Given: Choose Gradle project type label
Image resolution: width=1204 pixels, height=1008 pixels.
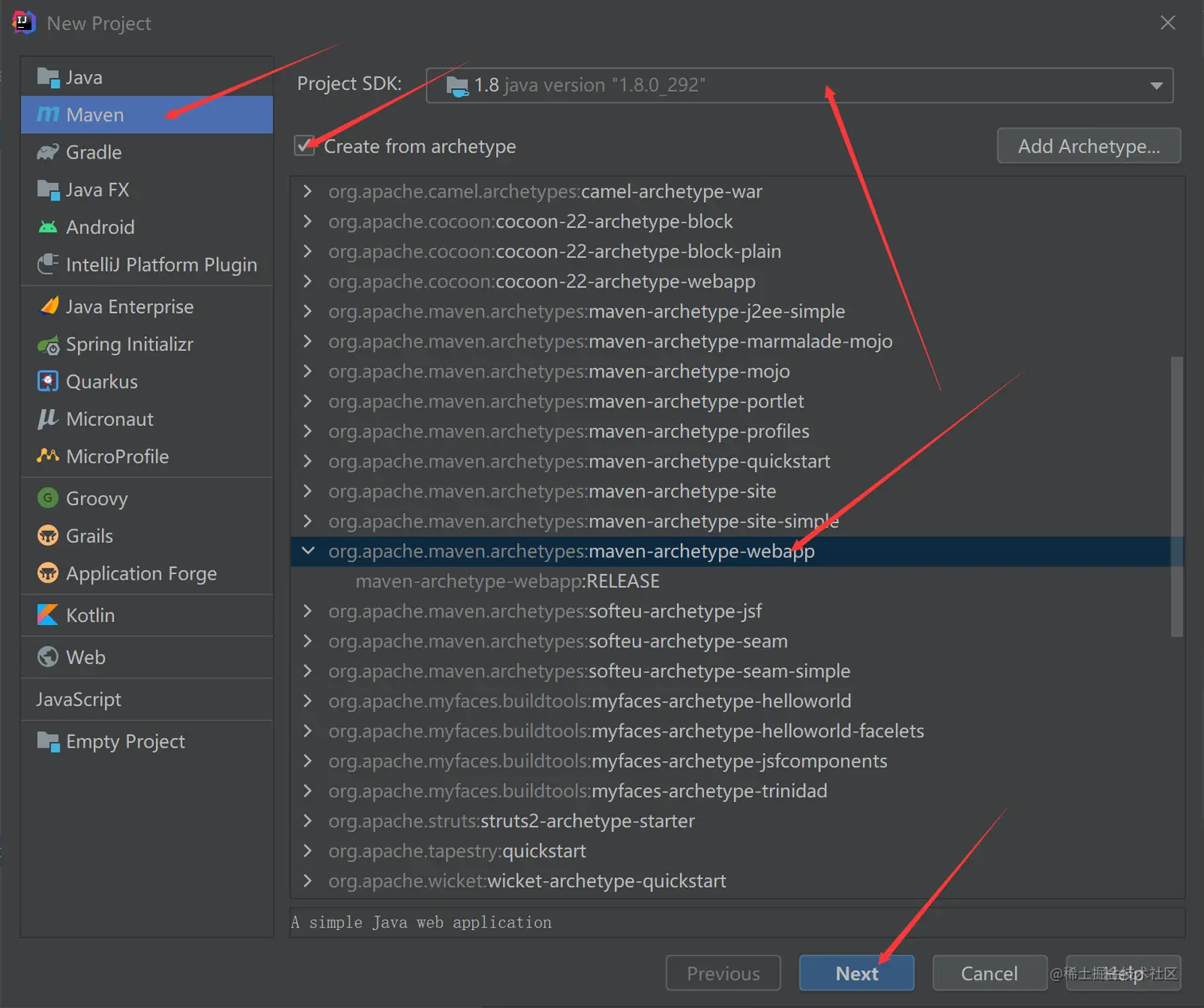Looking at the screenshot, I should (x=94, y=152).
